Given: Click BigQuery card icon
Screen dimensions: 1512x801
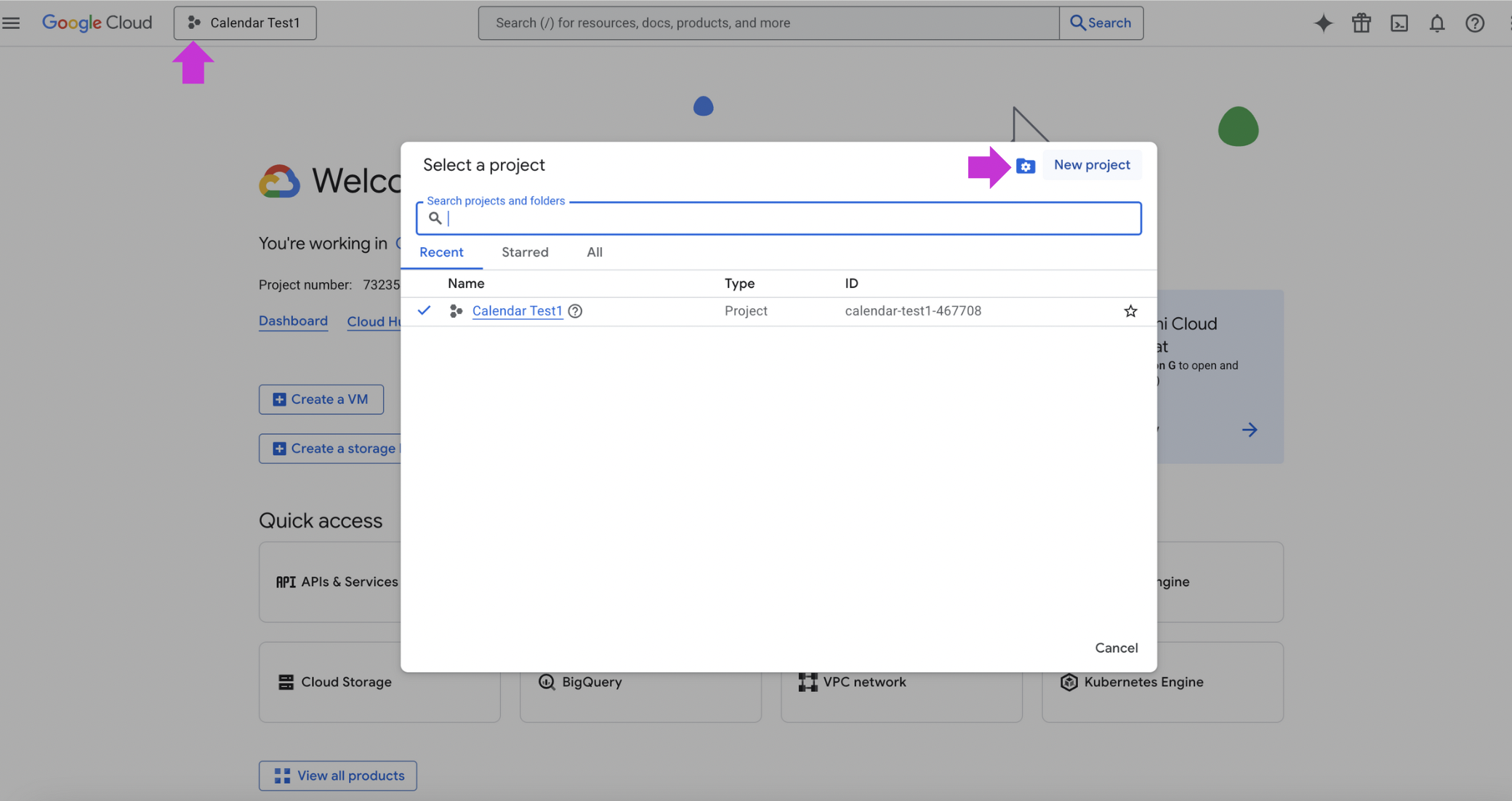Looking at the screenshot, I should [547, 682].
